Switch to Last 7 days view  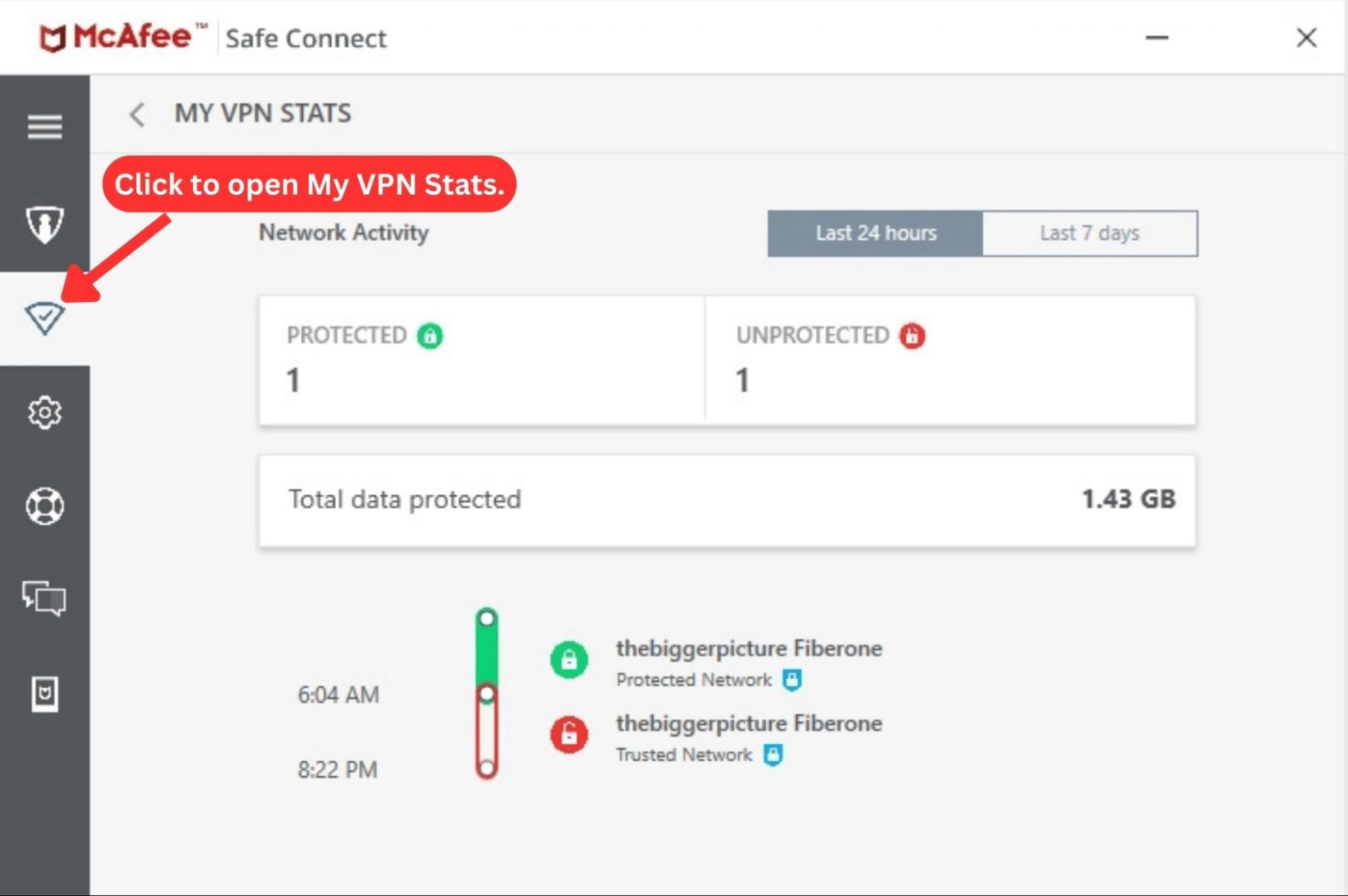1090,233
